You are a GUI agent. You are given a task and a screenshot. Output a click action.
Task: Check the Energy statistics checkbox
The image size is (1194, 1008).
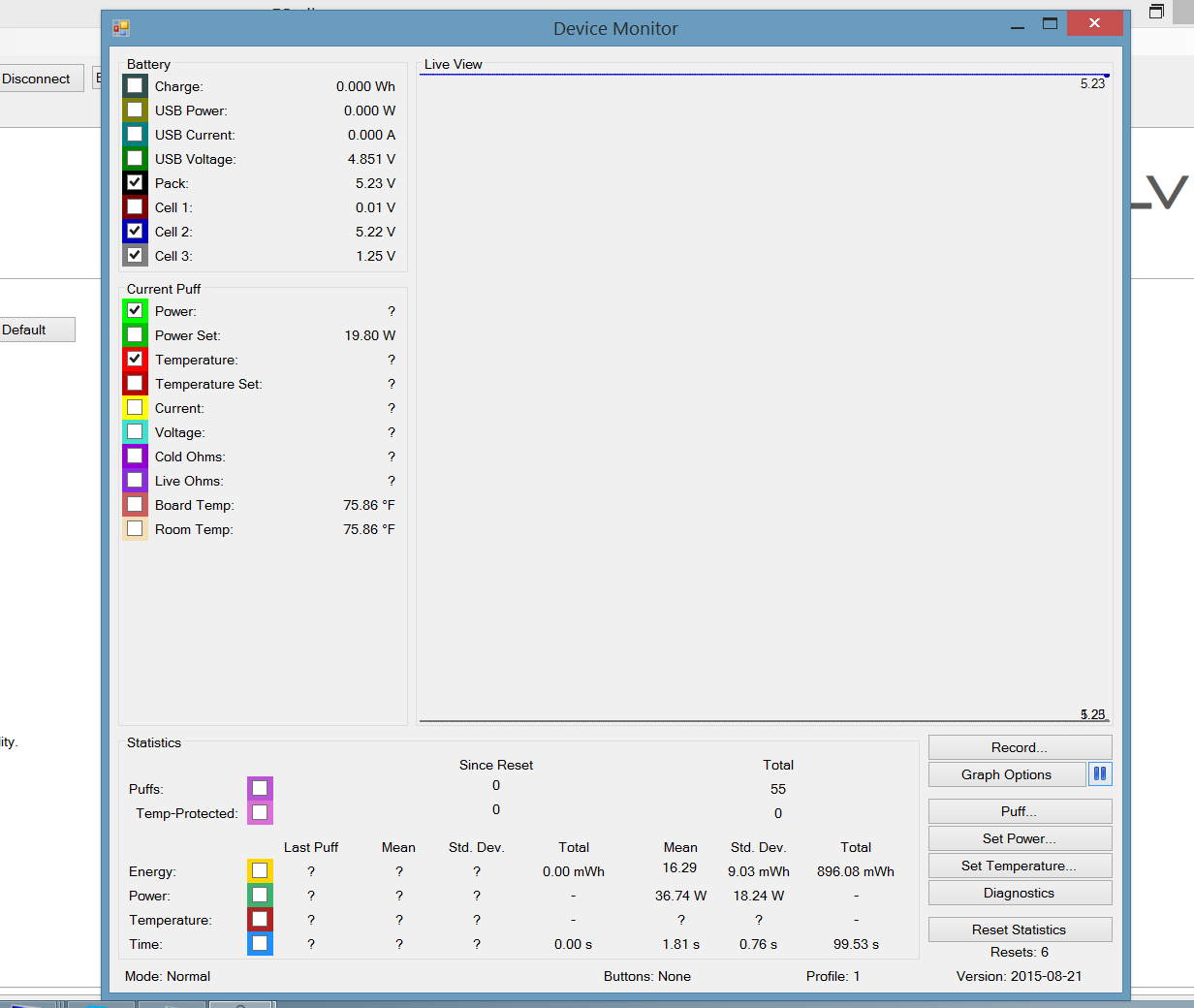[260, 870]
